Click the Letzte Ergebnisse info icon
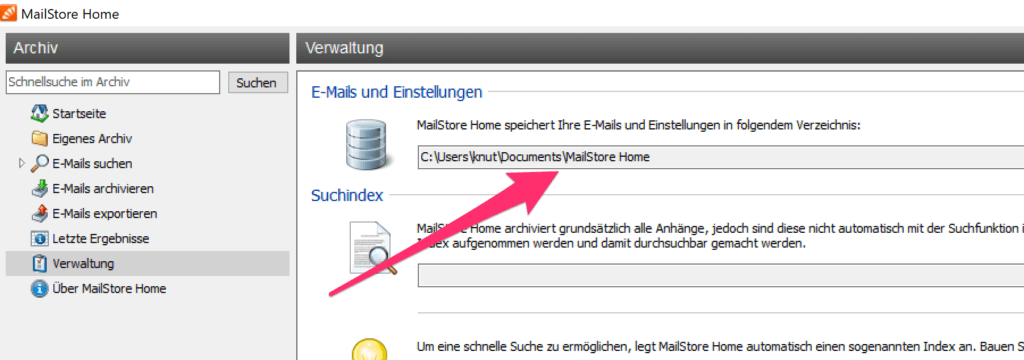 click(x=40, y=238)
